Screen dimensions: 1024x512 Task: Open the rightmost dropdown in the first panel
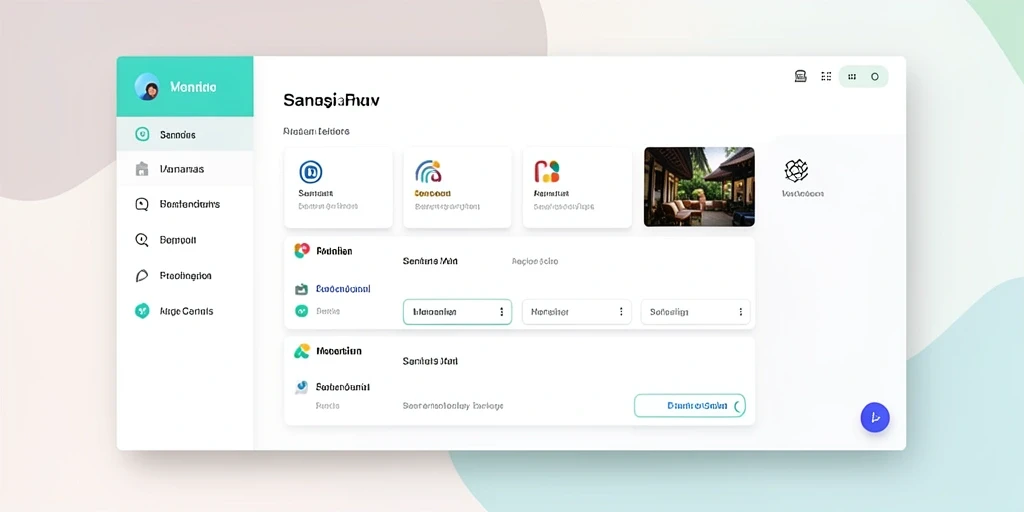pyautogui.click(x=696, y=312)
